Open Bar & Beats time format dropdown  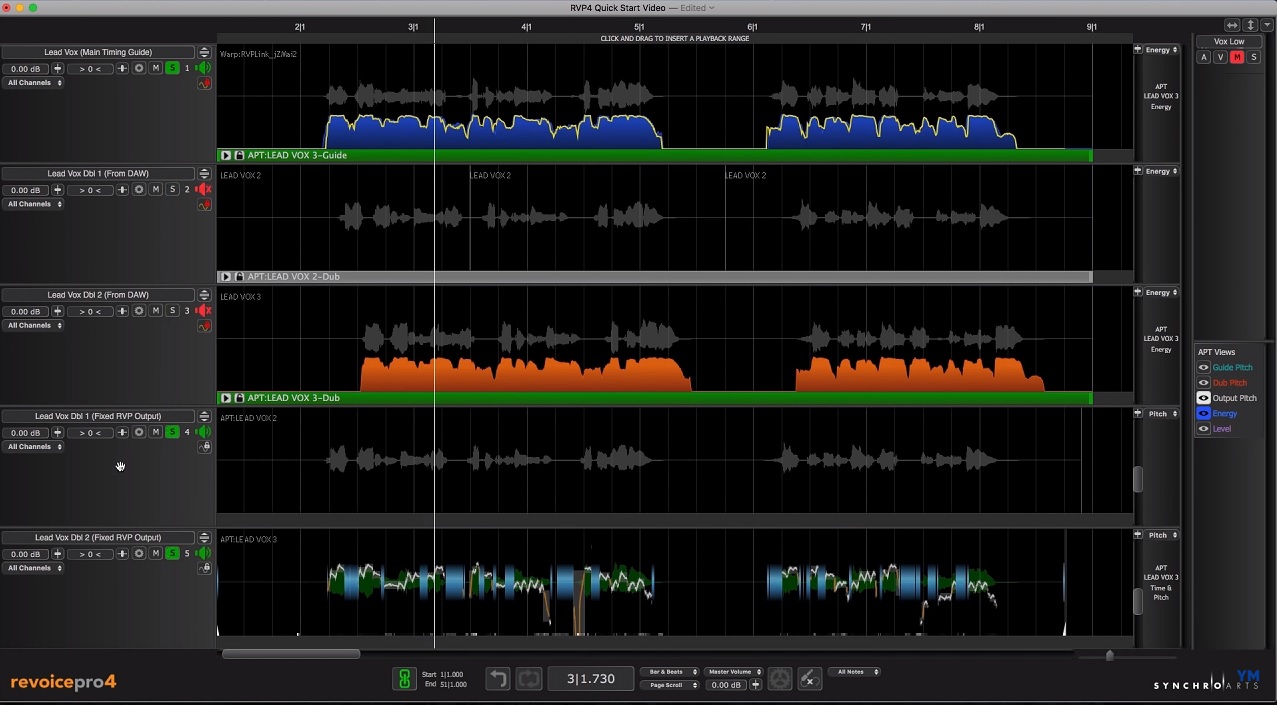pyautogui.click(x=669, y=672)
